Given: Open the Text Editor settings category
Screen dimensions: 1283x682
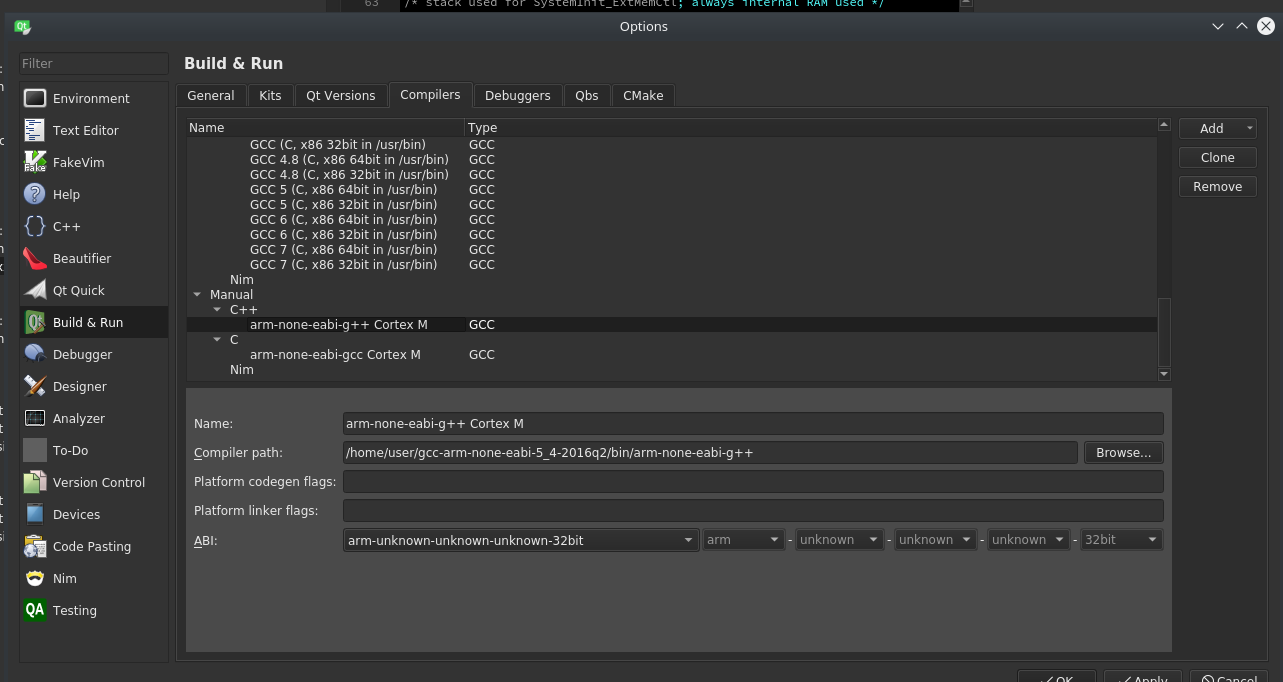Looking at the screenshot, I should coord(94,130).
